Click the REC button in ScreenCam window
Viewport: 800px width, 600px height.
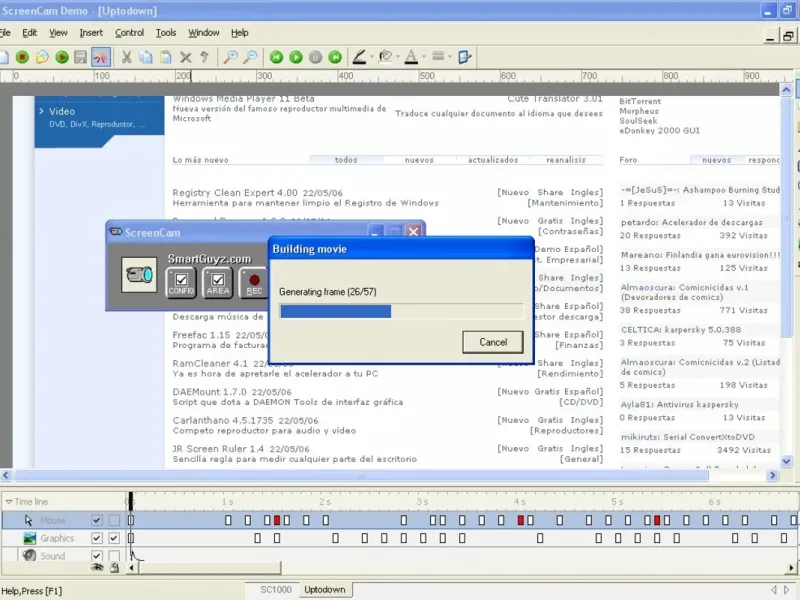tap(254, 283)
